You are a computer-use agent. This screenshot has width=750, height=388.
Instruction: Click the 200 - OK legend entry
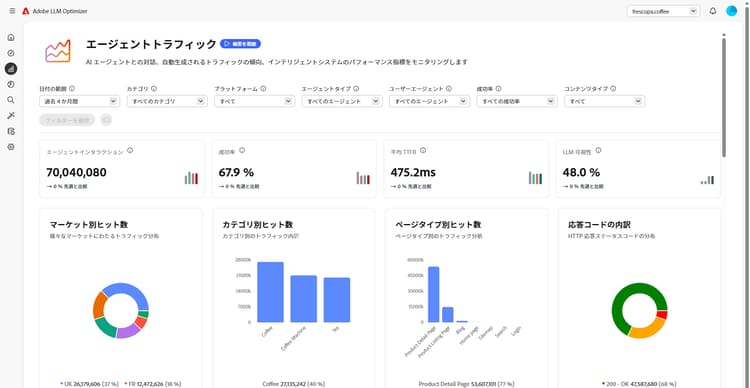click(639, 384)
